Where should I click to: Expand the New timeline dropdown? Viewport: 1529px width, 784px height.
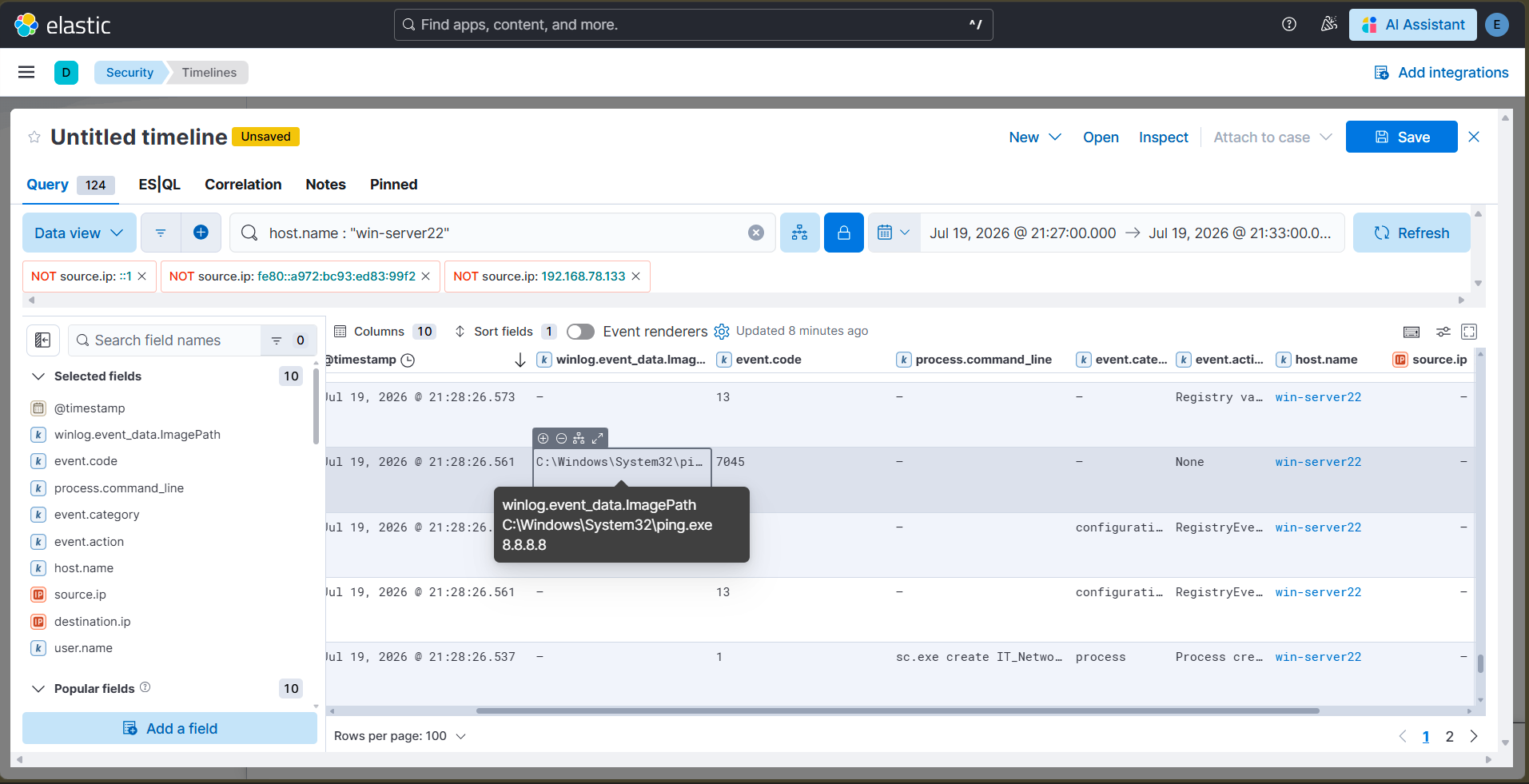tap(1034, 137)
